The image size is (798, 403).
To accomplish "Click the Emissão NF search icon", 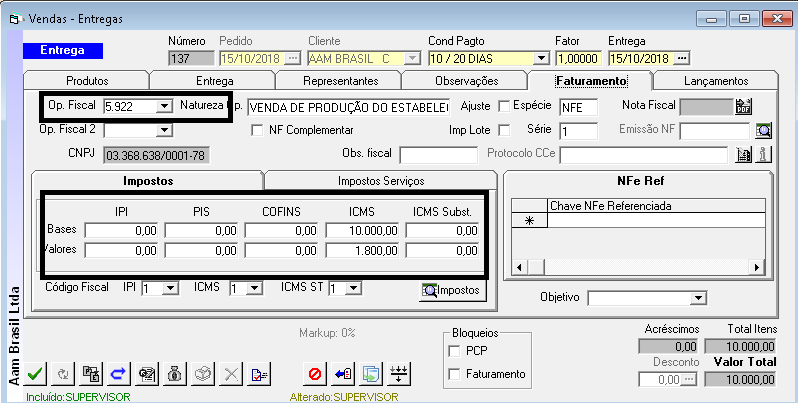I will (x=764, y=130).
